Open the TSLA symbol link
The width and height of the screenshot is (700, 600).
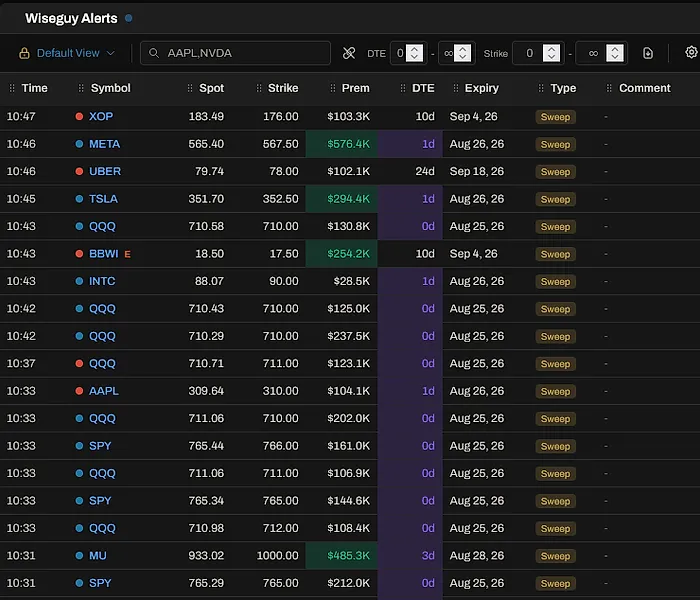(x=103, y=199)
